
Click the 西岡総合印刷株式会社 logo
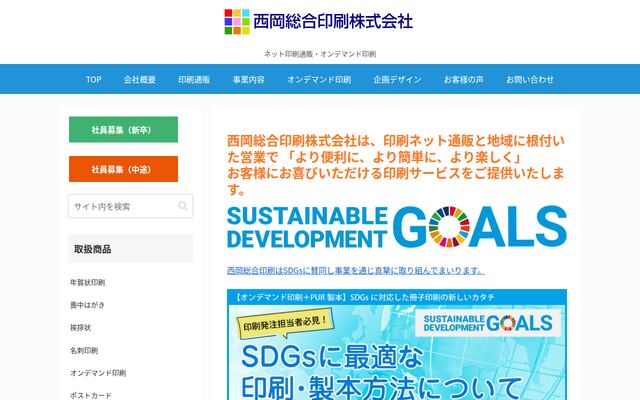click(319, 22)
